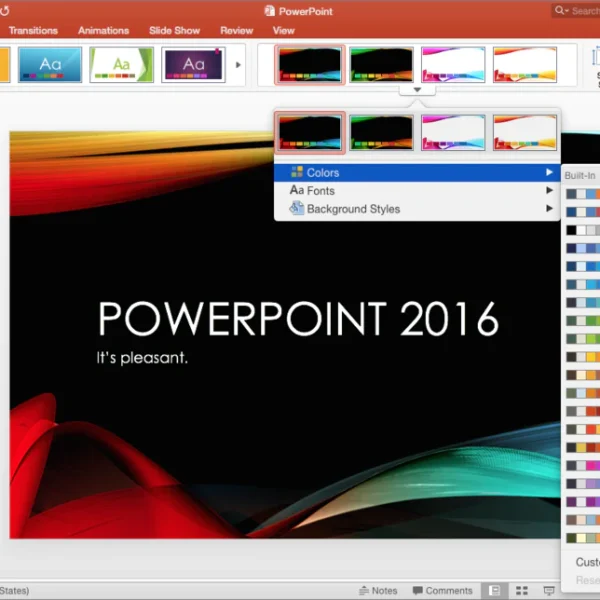Click the Search field in title bar

click(x=576, y=11)
